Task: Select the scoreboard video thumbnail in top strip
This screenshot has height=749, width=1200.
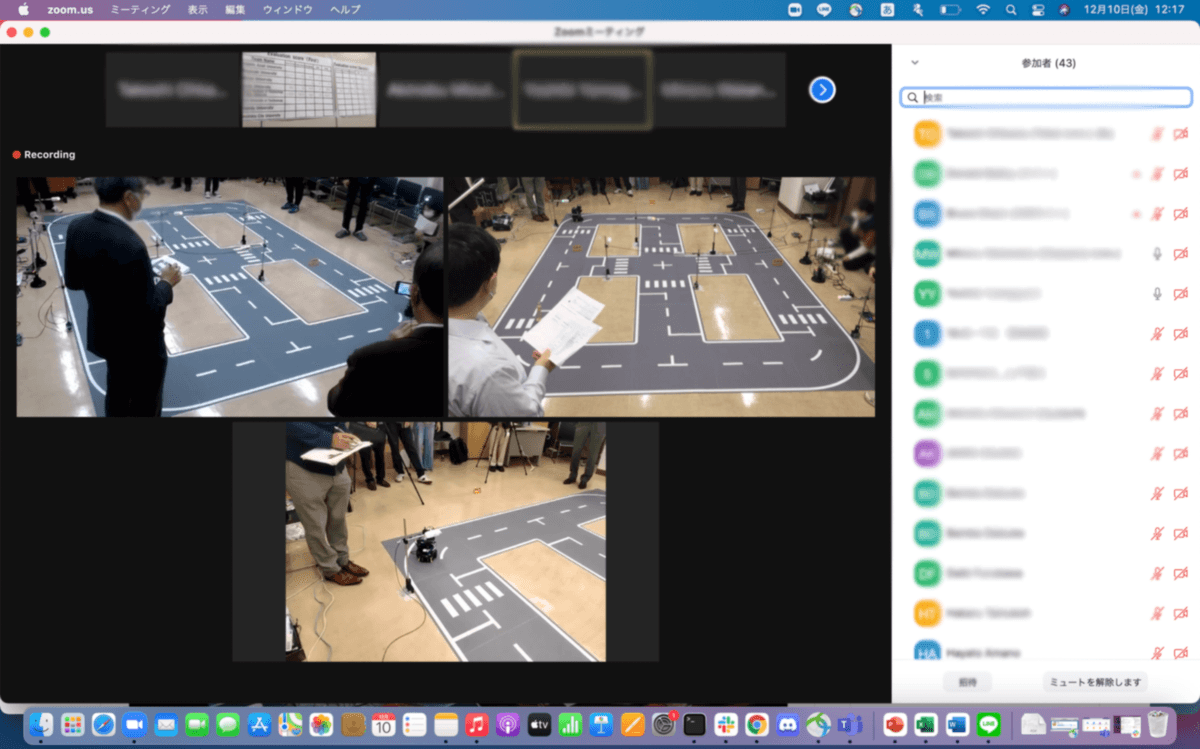Action: pos(309,90)
